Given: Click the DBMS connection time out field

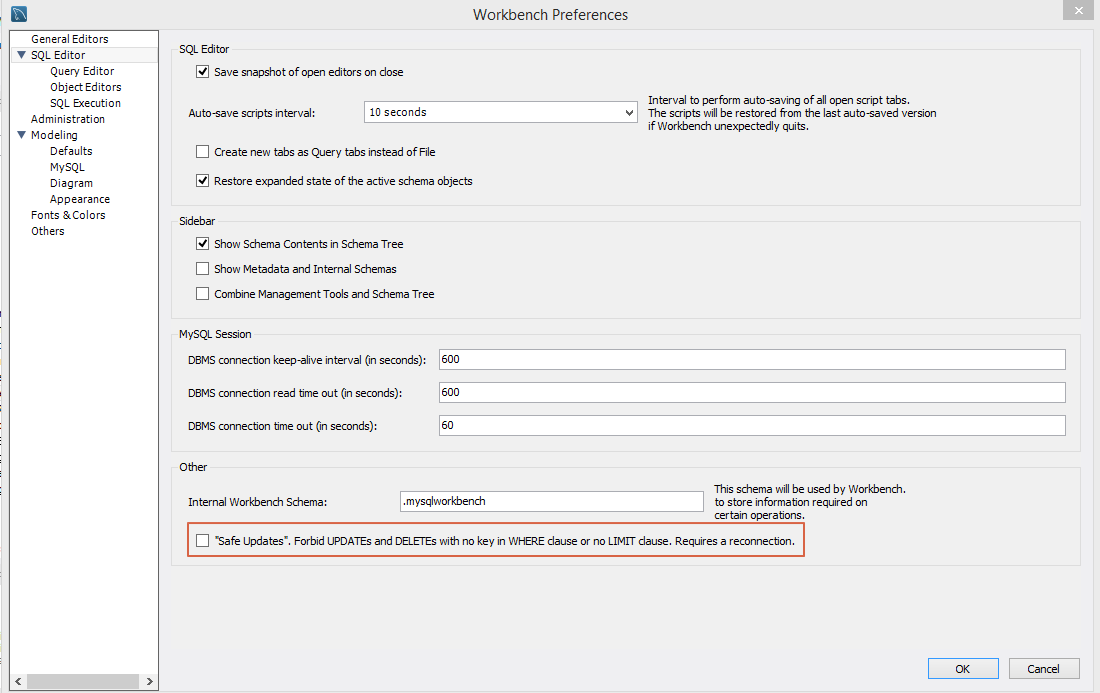Looking at the screenshot, I should pos(752,425).
